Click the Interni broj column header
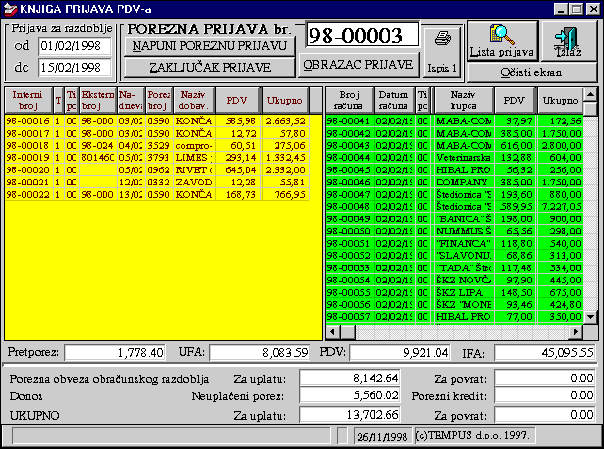 click(27, 101)
